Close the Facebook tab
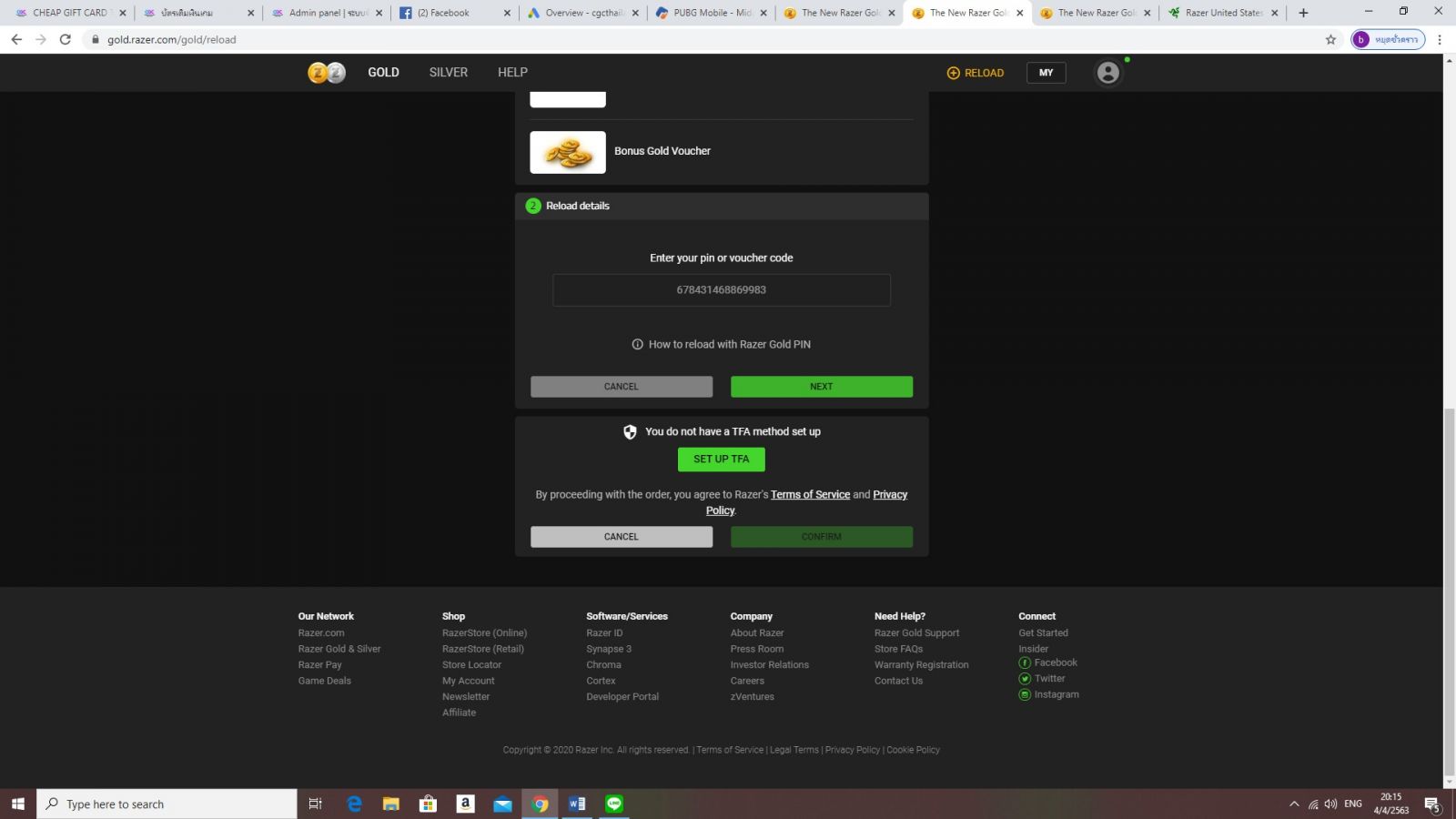 (508, 13)
